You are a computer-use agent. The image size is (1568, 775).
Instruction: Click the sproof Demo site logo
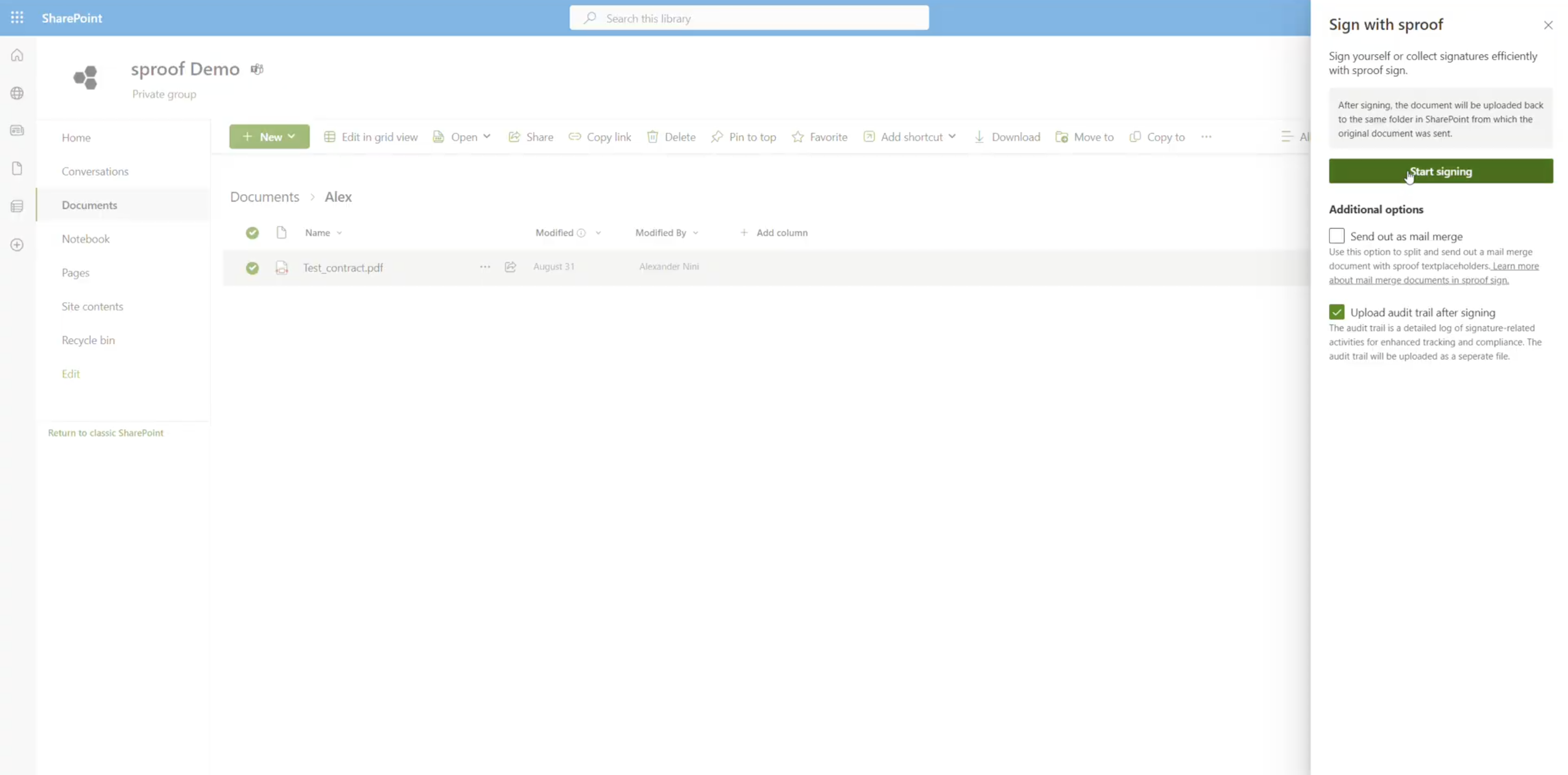click(x=86, y=77)
